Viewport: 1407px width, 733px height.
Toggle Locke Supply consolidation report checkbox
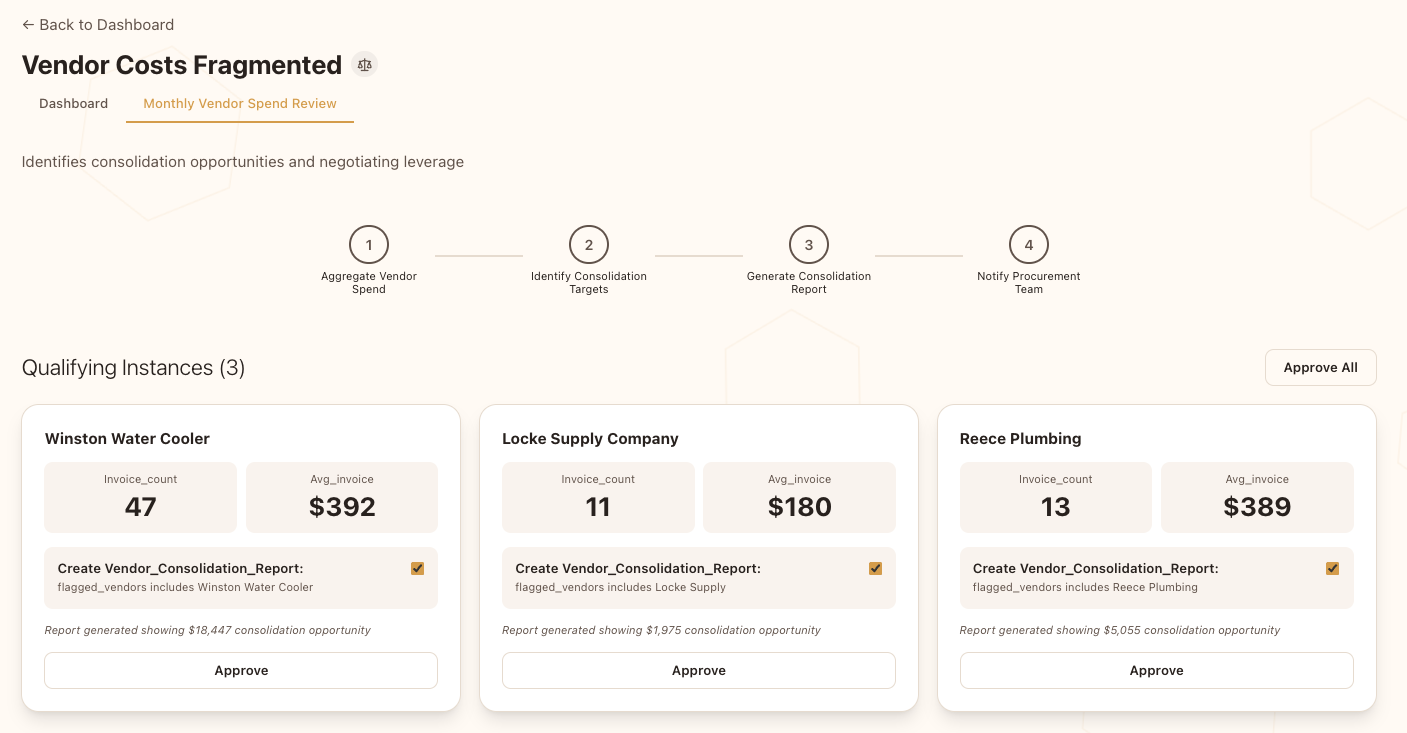[x=875, y=569]
